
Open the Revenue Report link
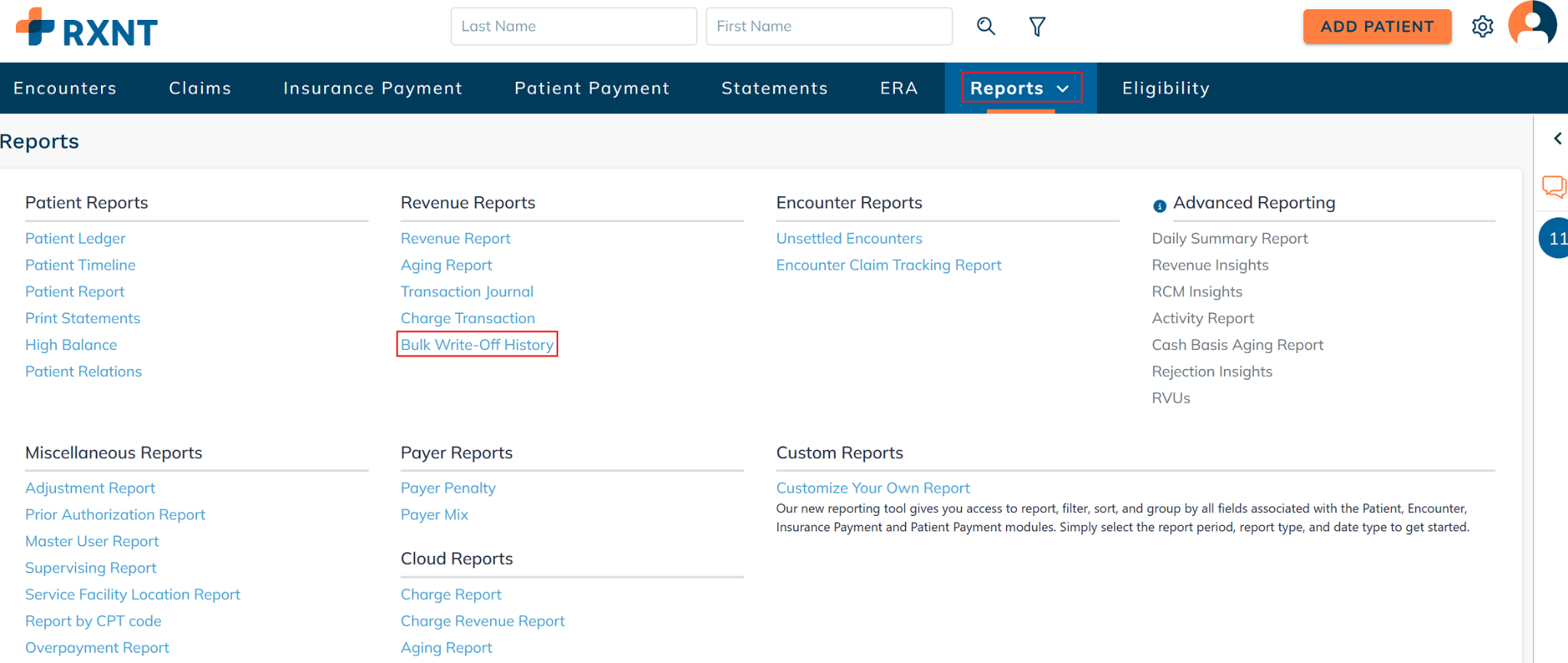[456, 238]
